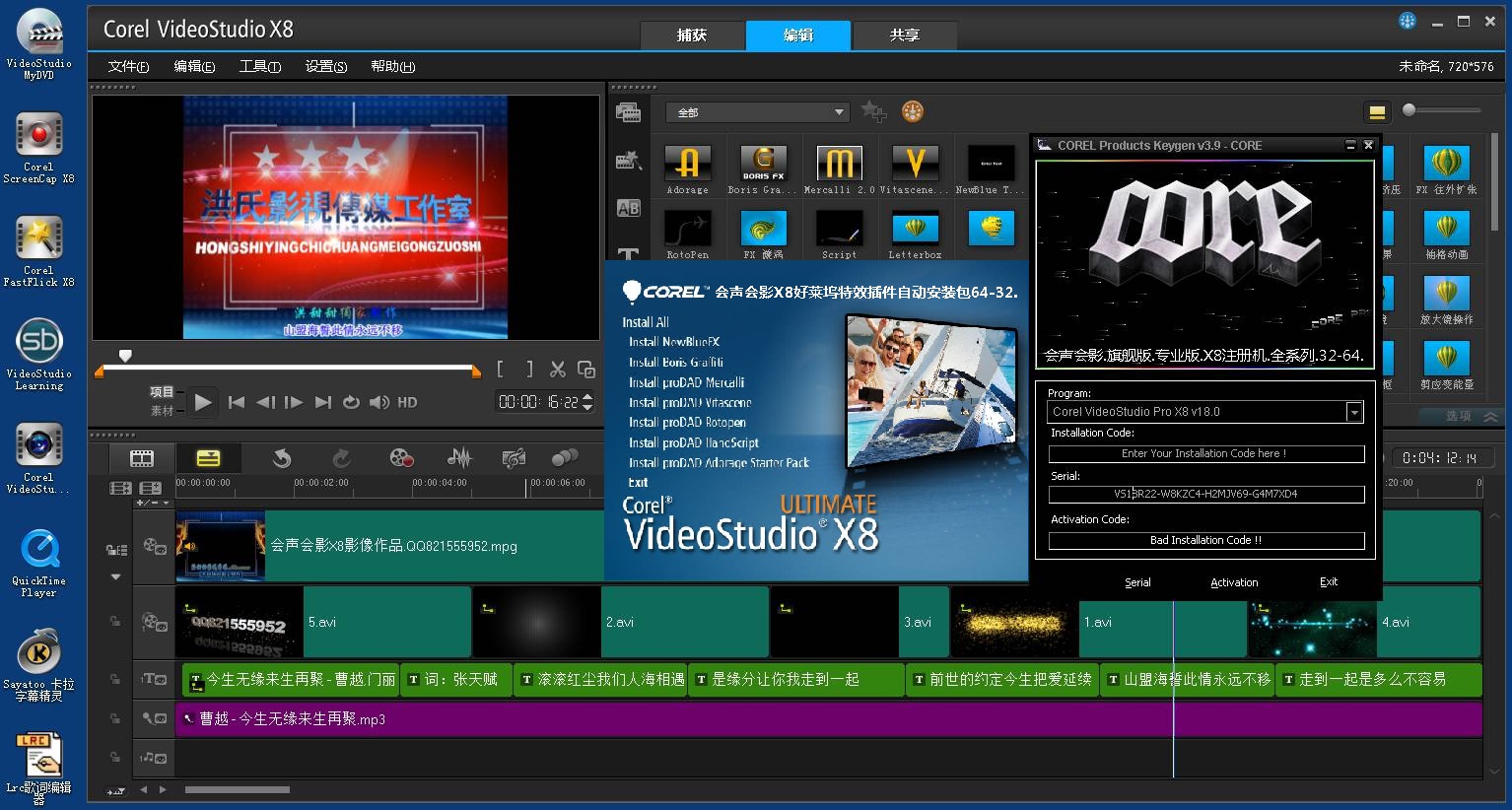Image resolution: width=1512 pixels, height=810 pixels.
Task: Switch timeline to Storyboard view
Action: tap(142, 458)
